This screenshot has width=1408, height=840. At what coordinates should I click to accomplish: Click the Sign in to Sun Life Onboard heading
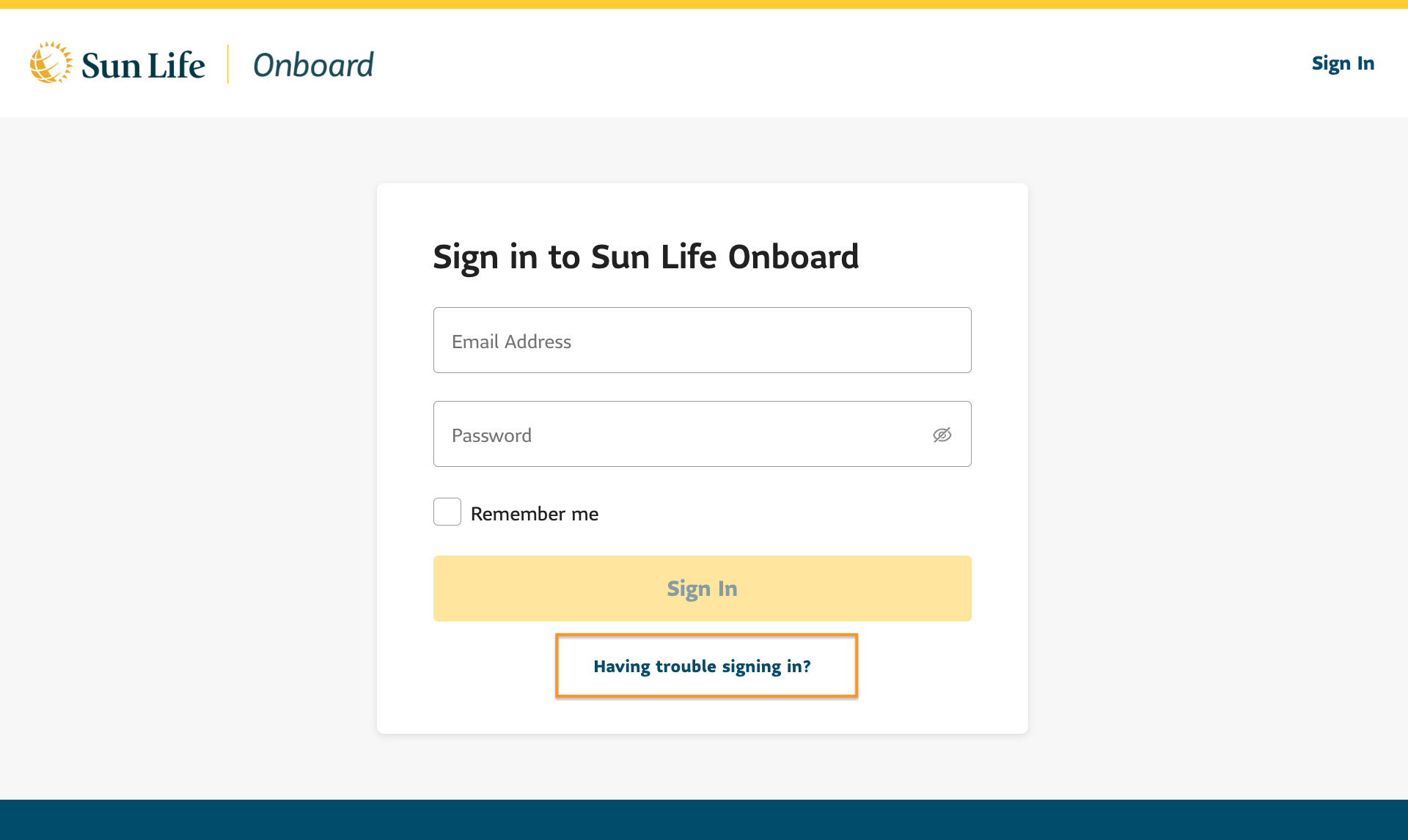click(x=645, y=257)
